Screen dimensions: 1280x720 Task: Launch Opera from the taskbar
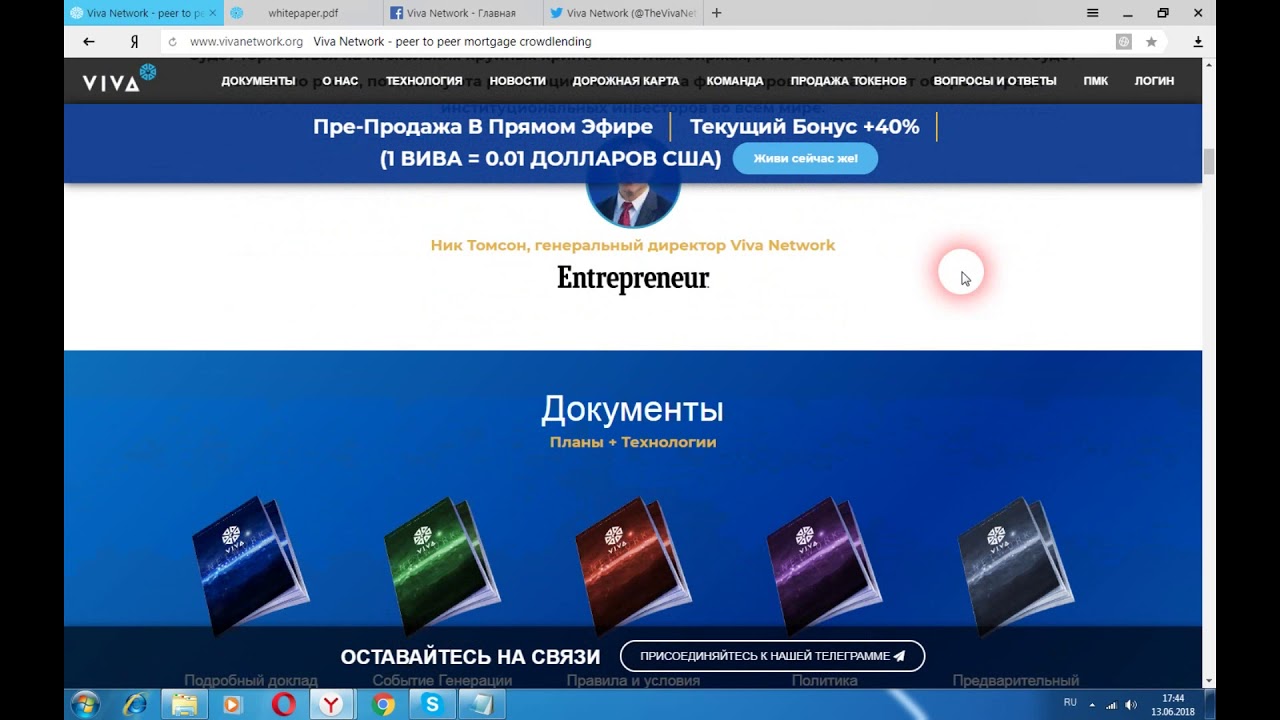coord(283,705)
